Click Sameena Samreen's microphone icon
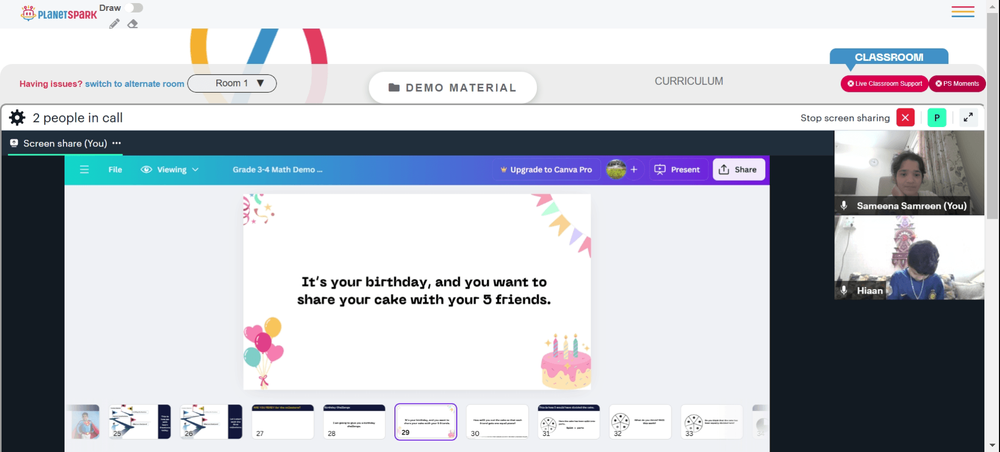This screenshot has width=1000, height=452. 844,206
